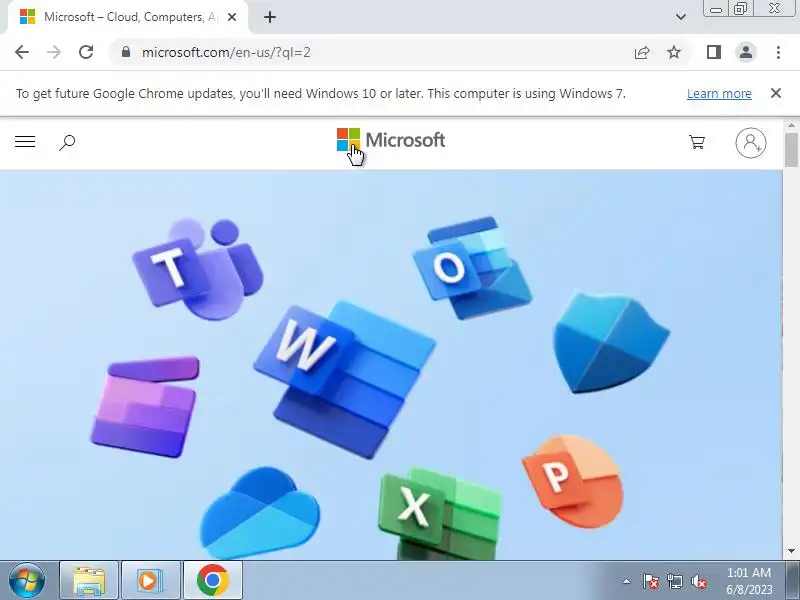Sign in with the account icon
Image resolution: width=800 pixels, height=600 pixels.
tap(751, 142)
